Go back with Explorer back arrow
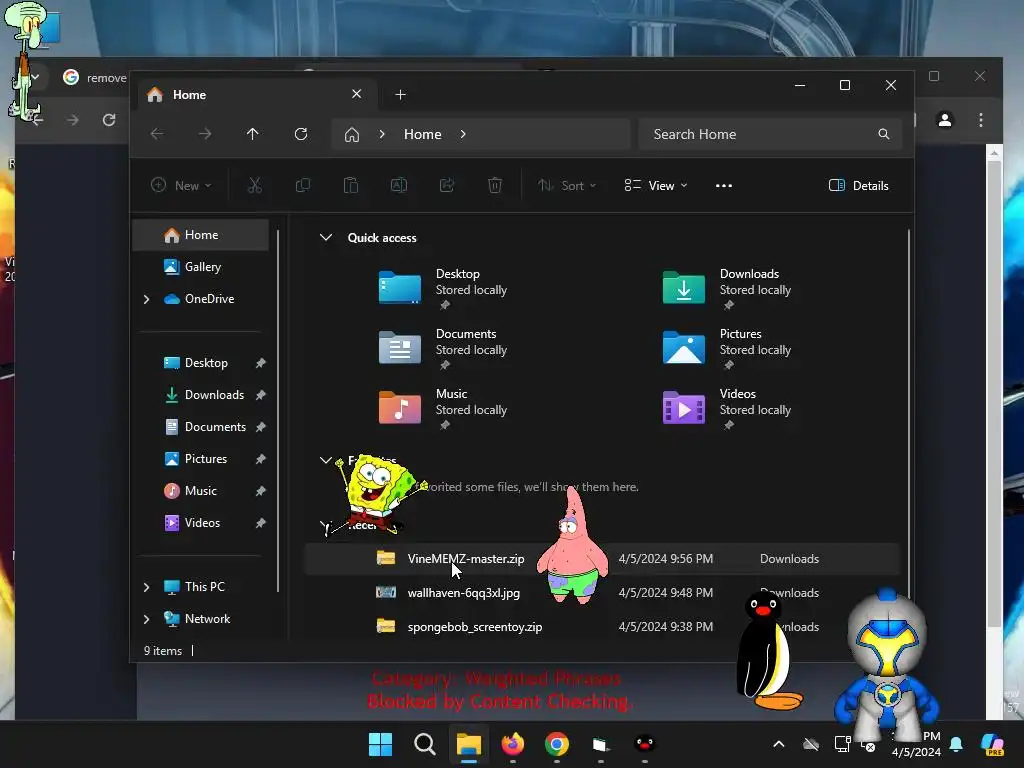This screenshot has width=1024, height=768. [x=157, y=134]
